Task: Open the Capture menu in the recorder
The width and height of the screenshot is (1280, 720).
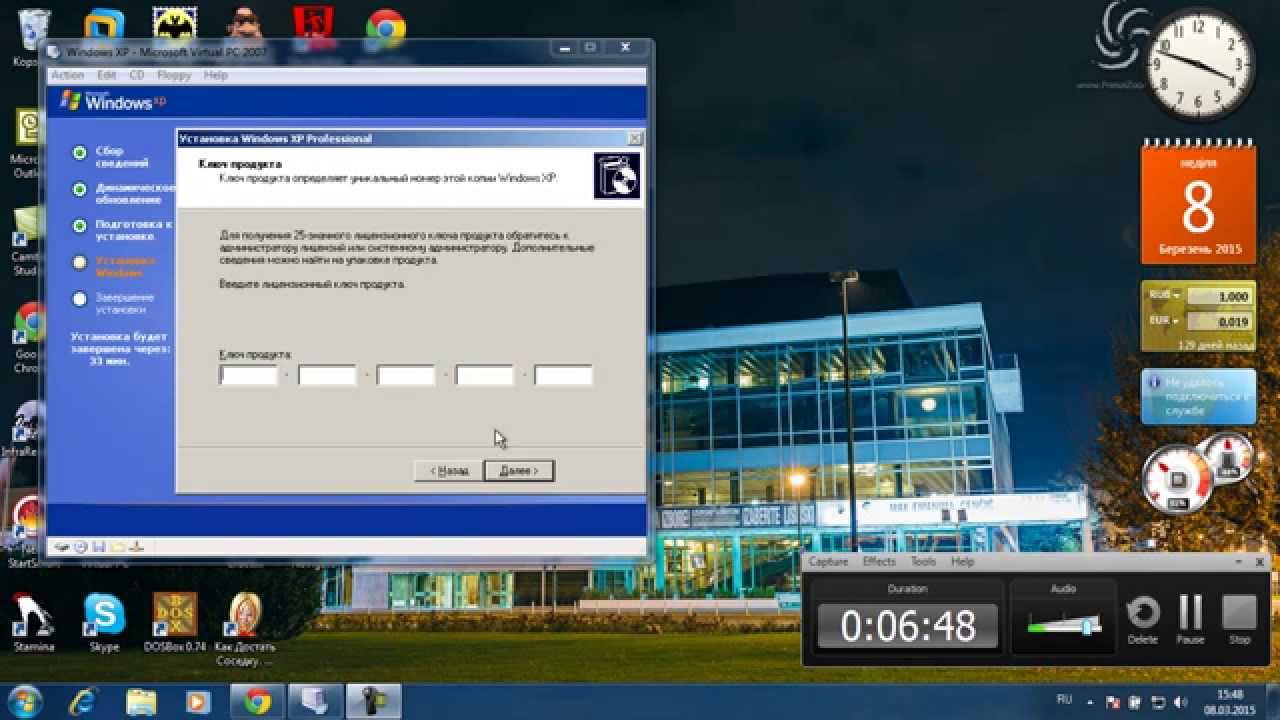Action: [828, 562]
